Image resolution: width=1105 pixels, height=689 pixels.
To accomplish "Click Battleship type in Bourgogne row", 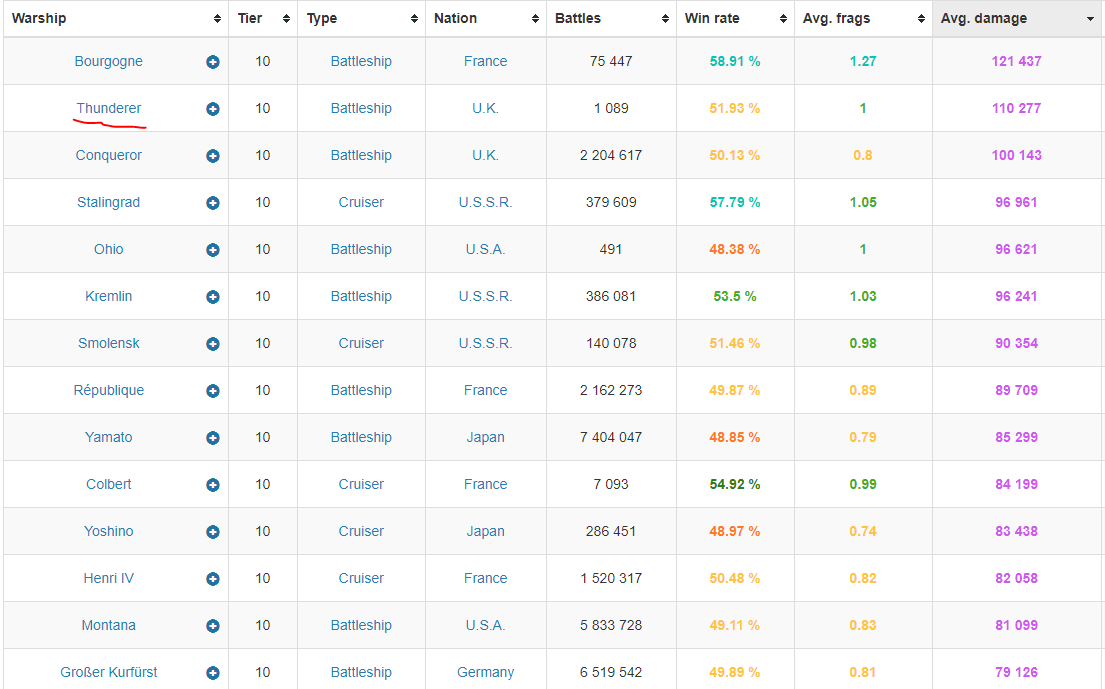I will coord(362,61).
